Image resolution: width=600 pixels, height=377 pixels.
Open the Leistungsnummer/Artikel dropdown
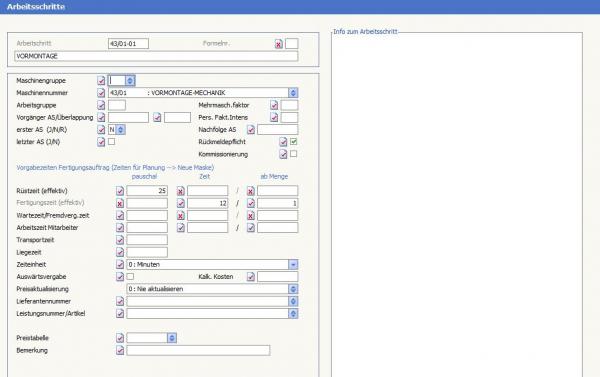[293, 313]
